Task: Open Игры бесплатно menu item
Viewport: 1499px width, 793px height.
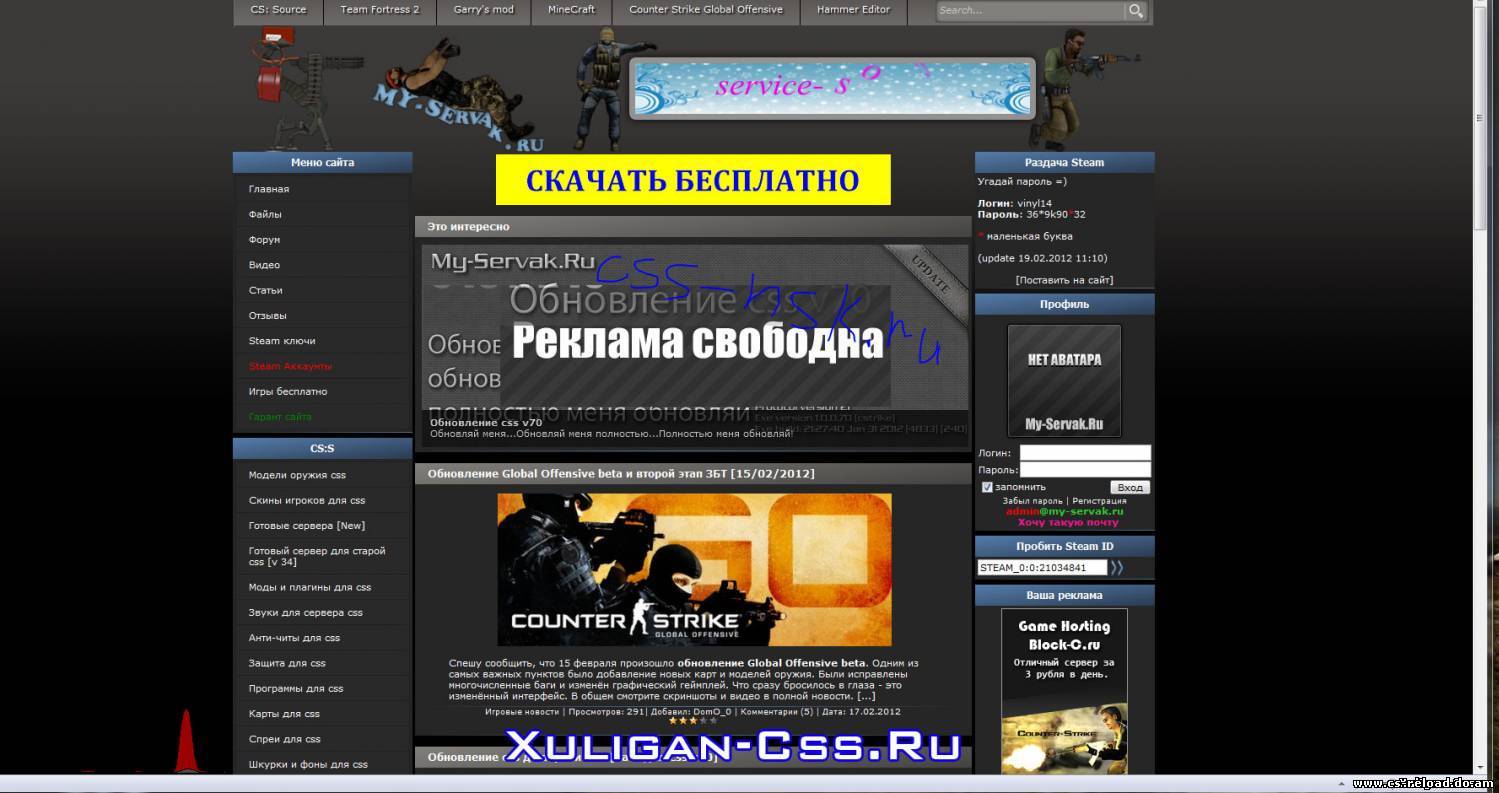Action: point(288,392)
